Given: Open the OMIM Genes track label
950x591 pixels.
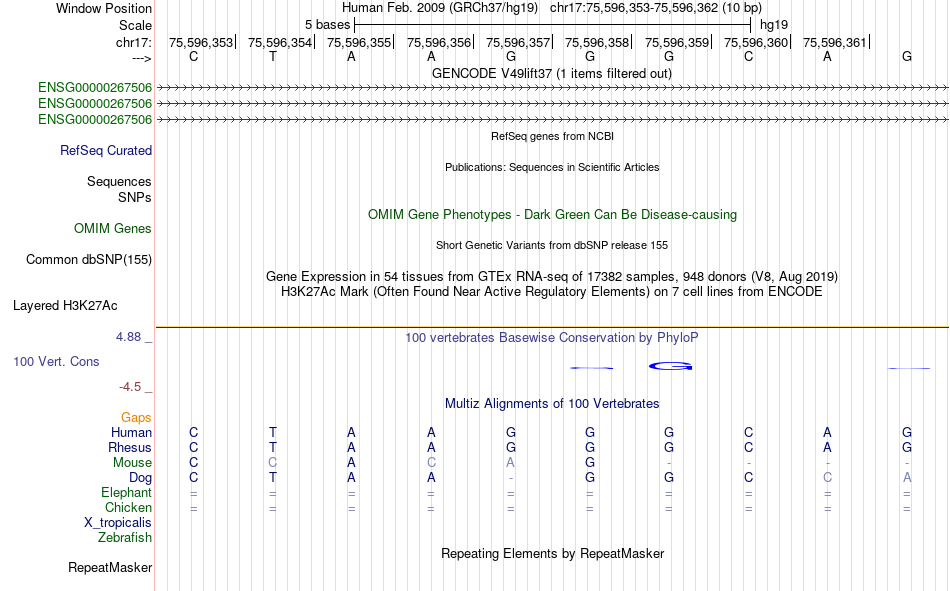Looking at the screenshot, I should point(113,229).
